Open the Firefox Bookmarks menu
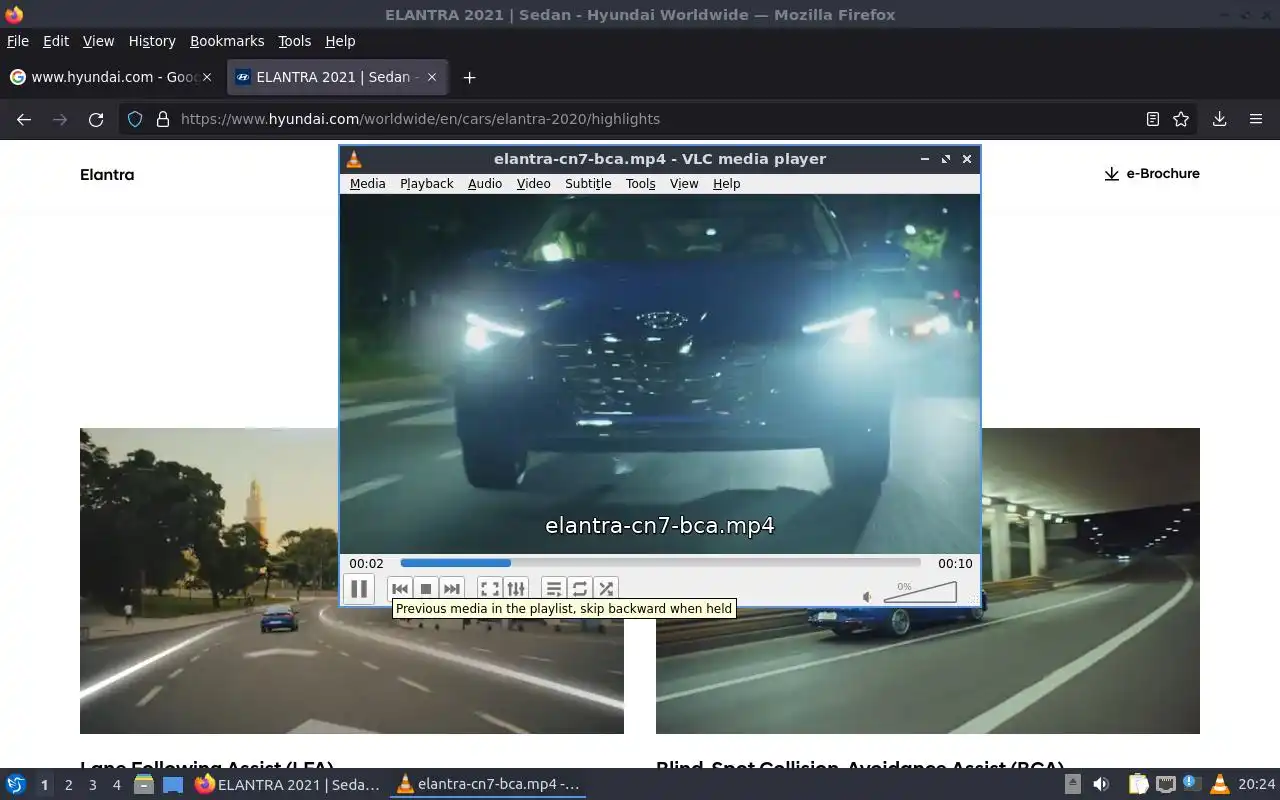Viewport: 1280px width, 800px height. [227, 41]
